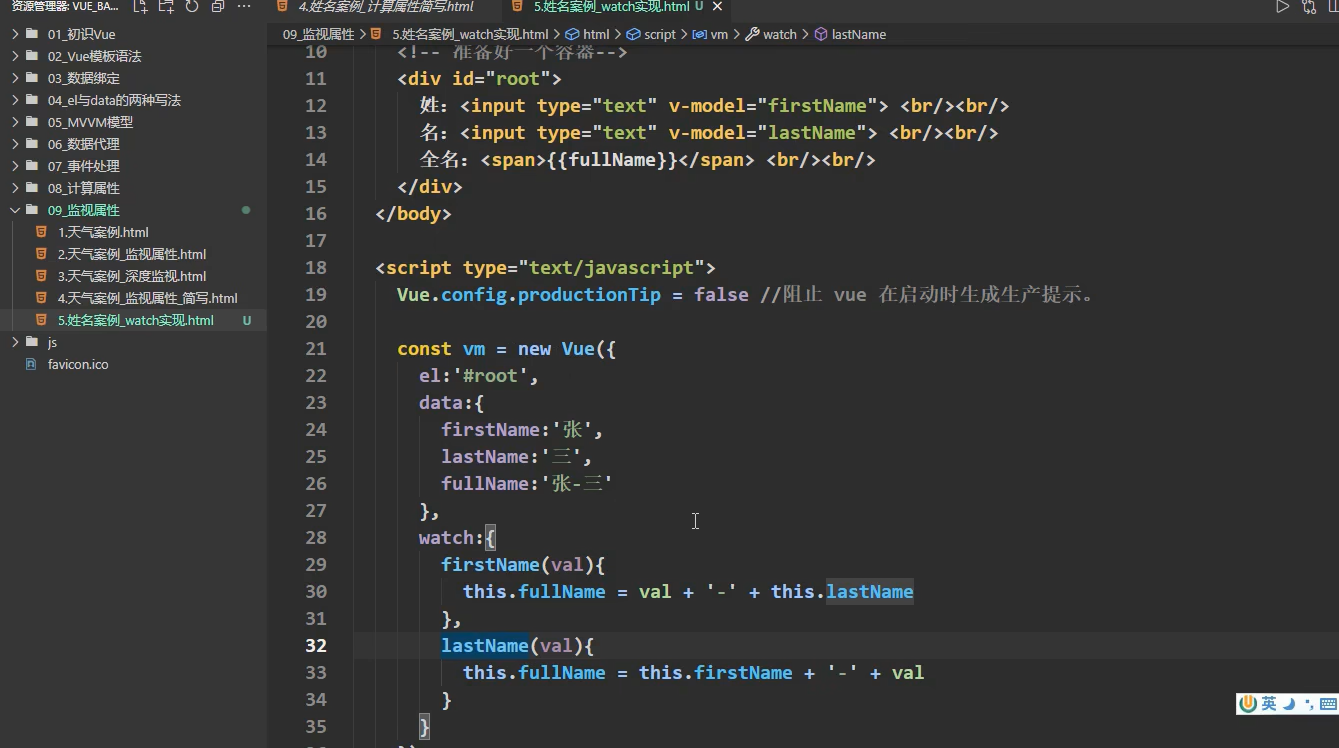Toggle the IME 英 language mode
Viewport: 1339px width, 748px height.
(1268, 704)
